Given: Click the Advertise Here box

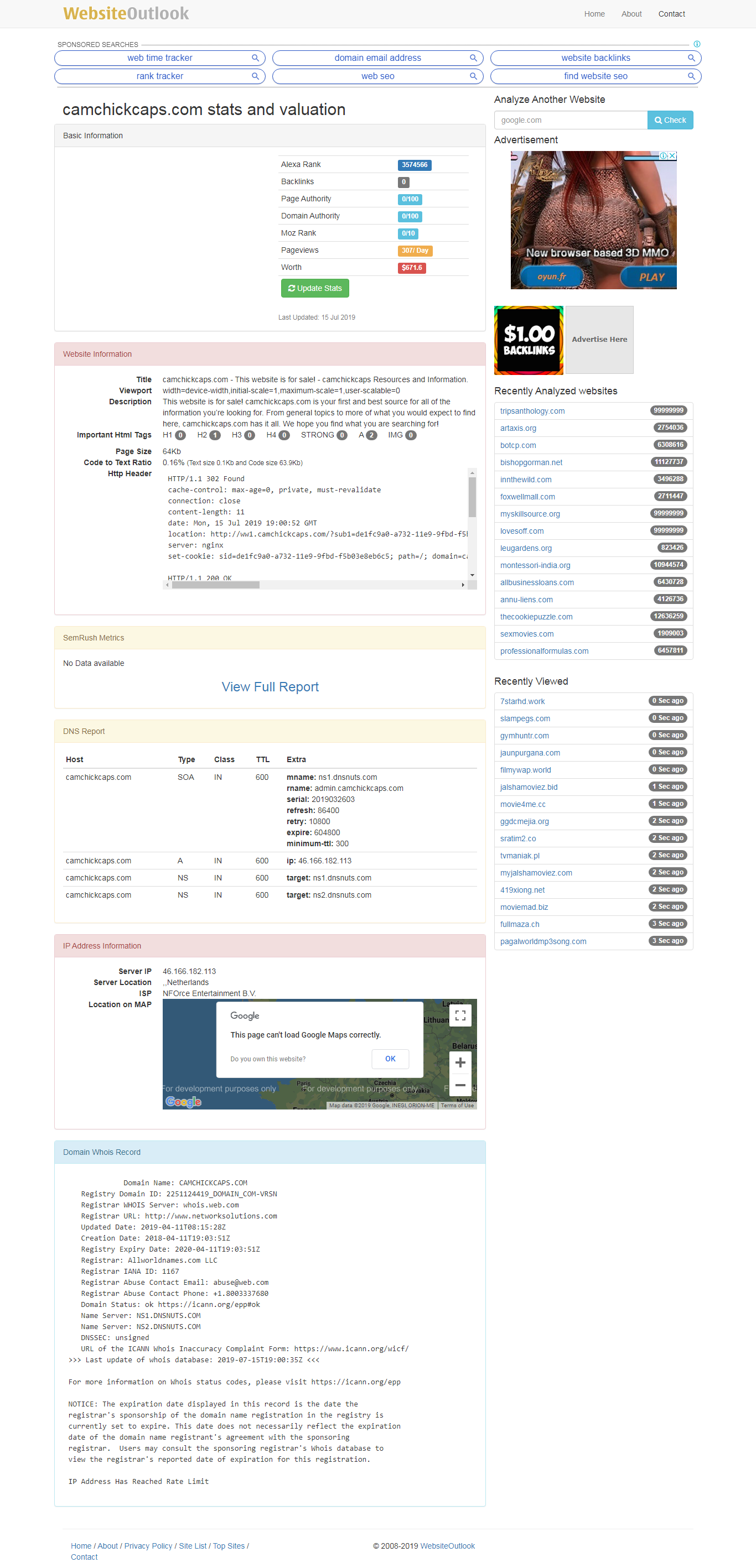Looking at the screenshot, I should [x=599, y=340].
